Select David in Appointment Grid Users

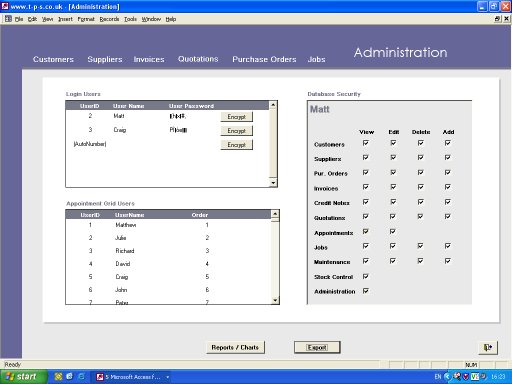point(123,264)
